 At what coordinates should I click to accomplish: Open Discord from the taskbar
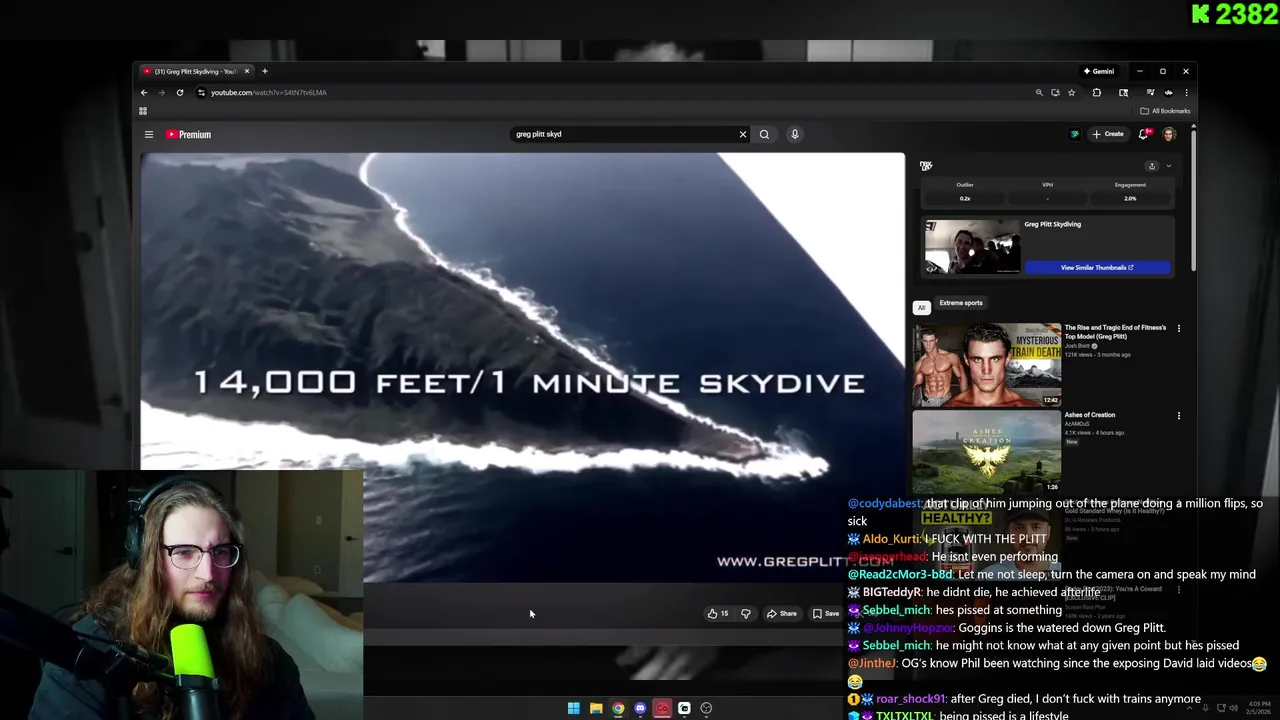click(x=640, y=708)
